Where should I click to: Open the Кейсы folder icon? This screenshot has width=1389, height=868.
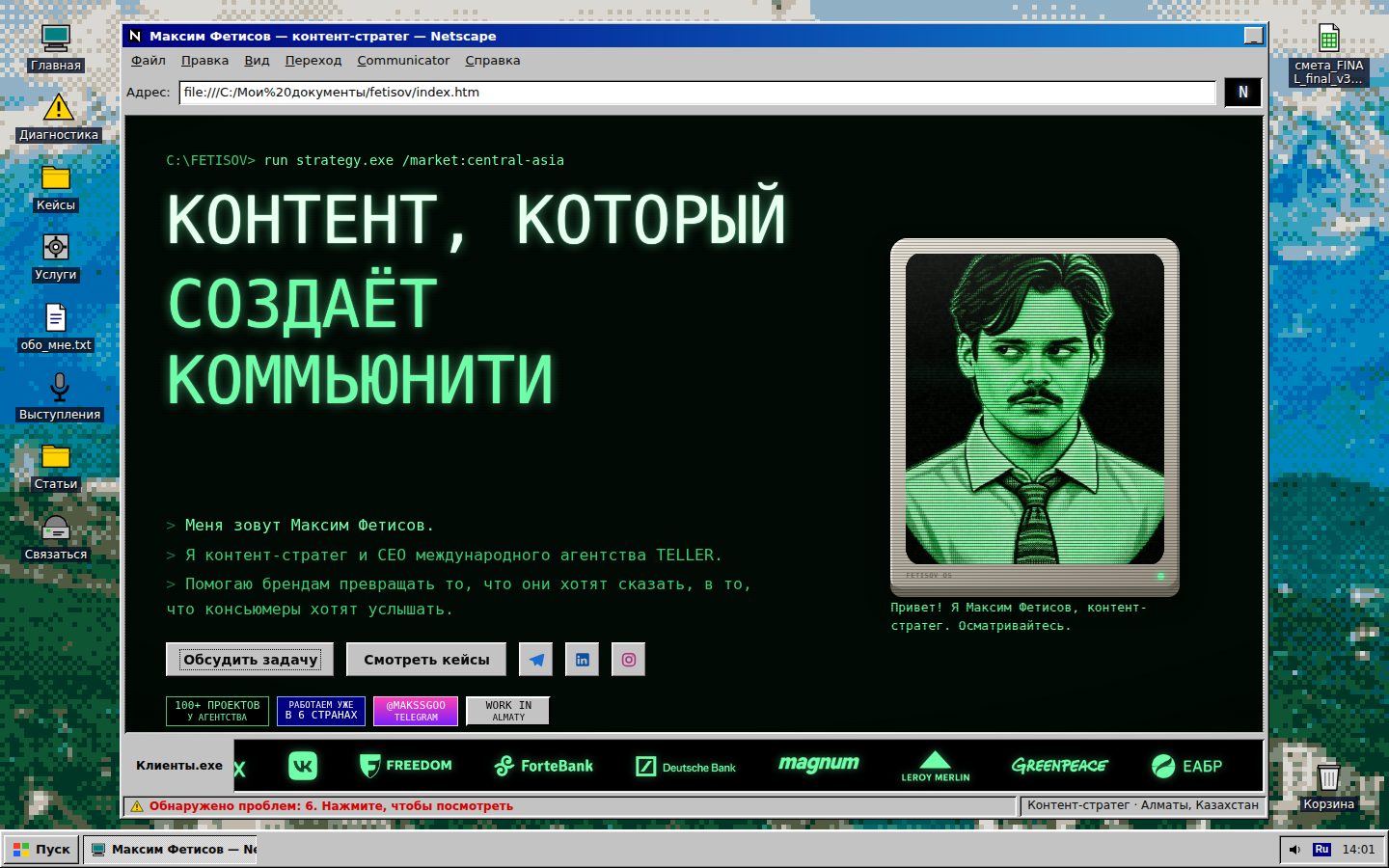point(56,188)
